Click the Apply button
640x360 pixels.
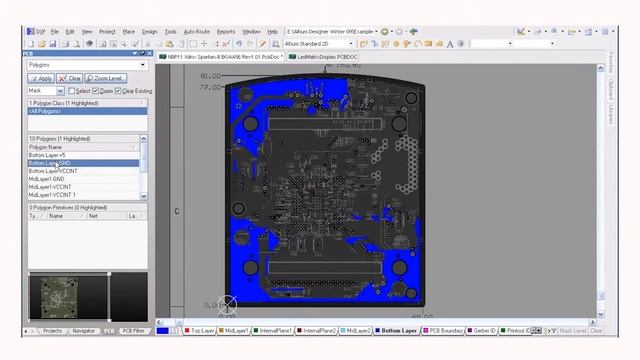(41, 78)
